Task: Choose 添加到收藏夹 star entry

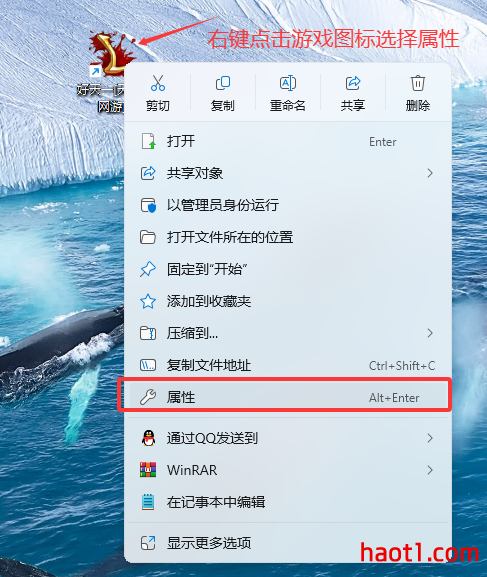Action: coord(288,301)
